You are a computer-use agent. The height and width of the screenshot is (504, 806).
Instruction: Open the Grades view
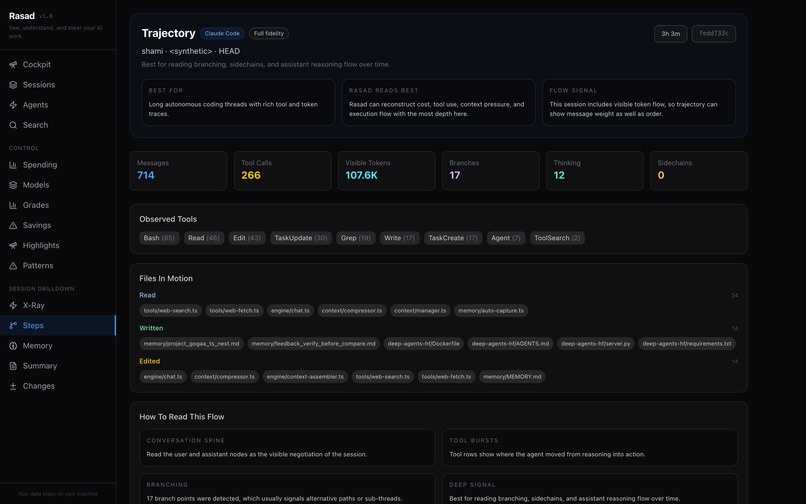(58, 205)
